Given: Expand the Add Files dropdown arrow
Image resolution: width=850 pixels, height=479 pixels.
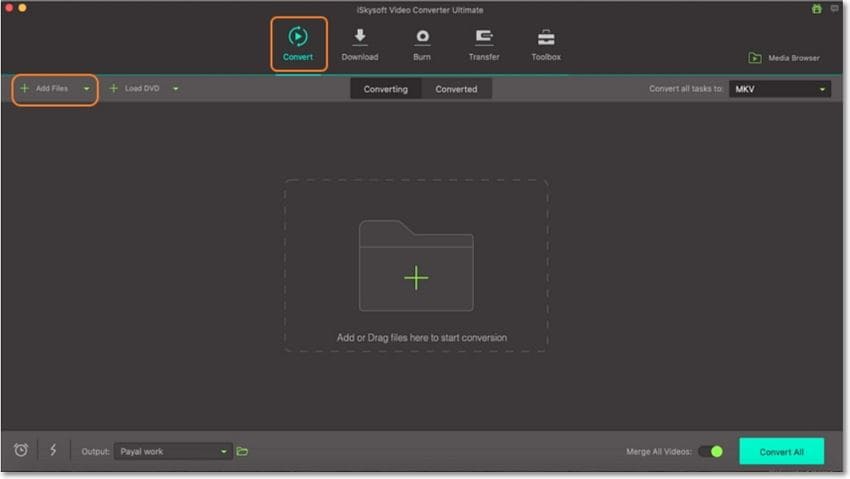Looking at the screenshot, I should pos(86,89).
